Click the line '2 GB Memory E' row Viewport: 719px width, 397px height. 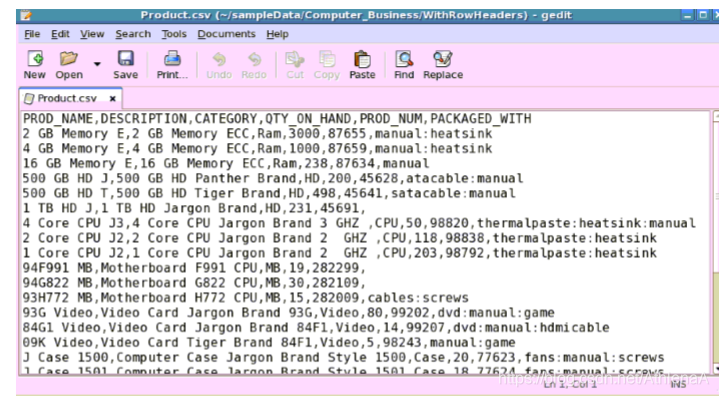tap(257, 134)
